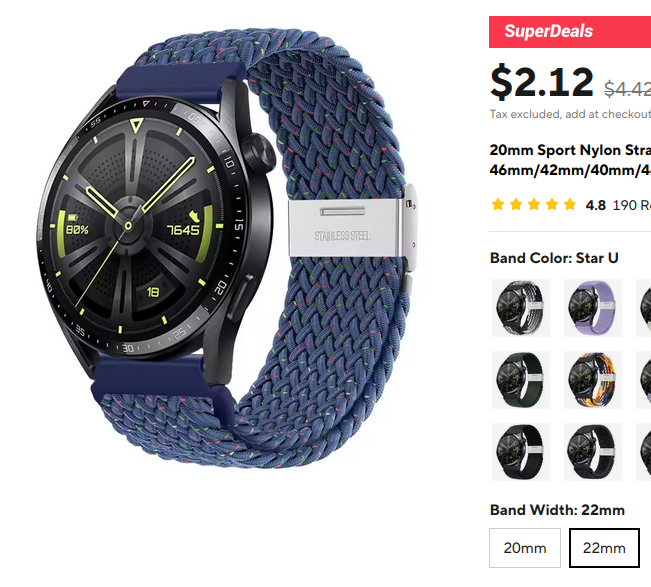Select the 20mm band width option
651x587 pixels.
pos(525,548)
